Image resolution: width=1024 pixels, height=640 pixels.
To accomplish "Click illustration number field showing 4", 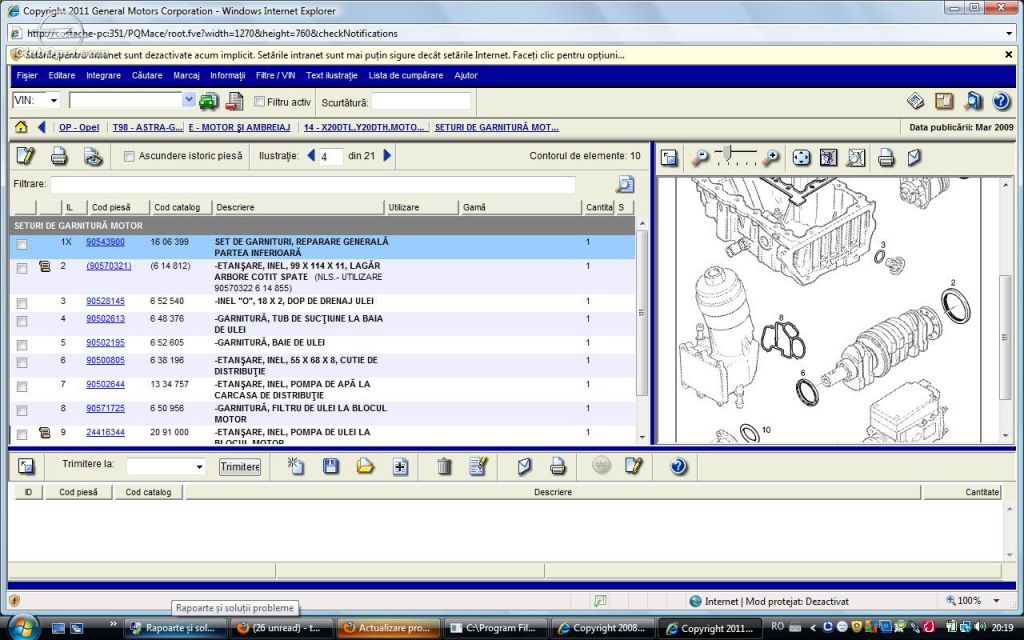I will [x=330, y=156].
